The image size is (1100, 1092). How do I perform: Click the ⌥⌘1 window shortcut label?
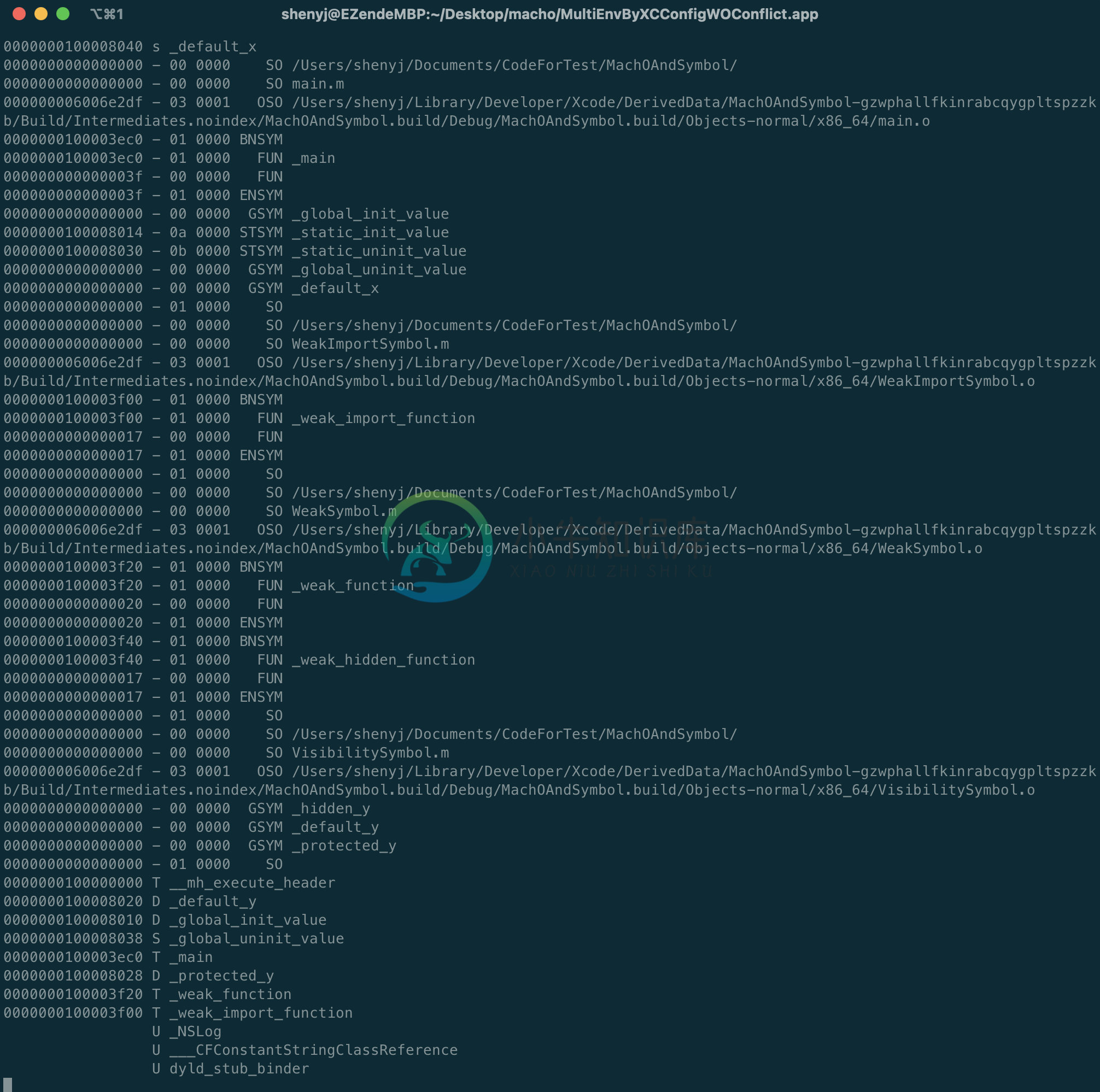coord(107,14)
